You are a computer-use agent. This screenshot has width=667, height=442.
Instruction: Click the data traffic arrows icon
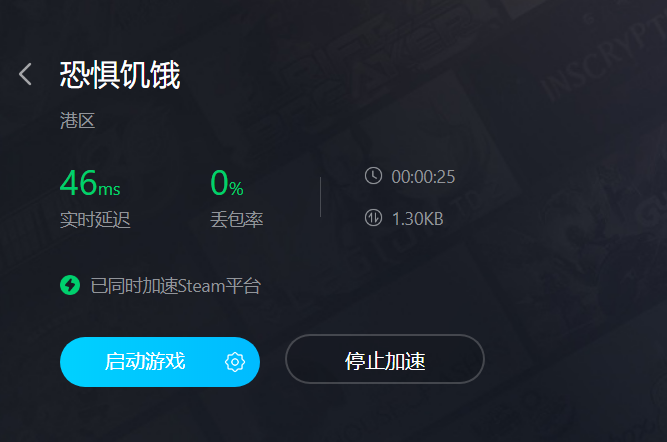pos(373,218)
